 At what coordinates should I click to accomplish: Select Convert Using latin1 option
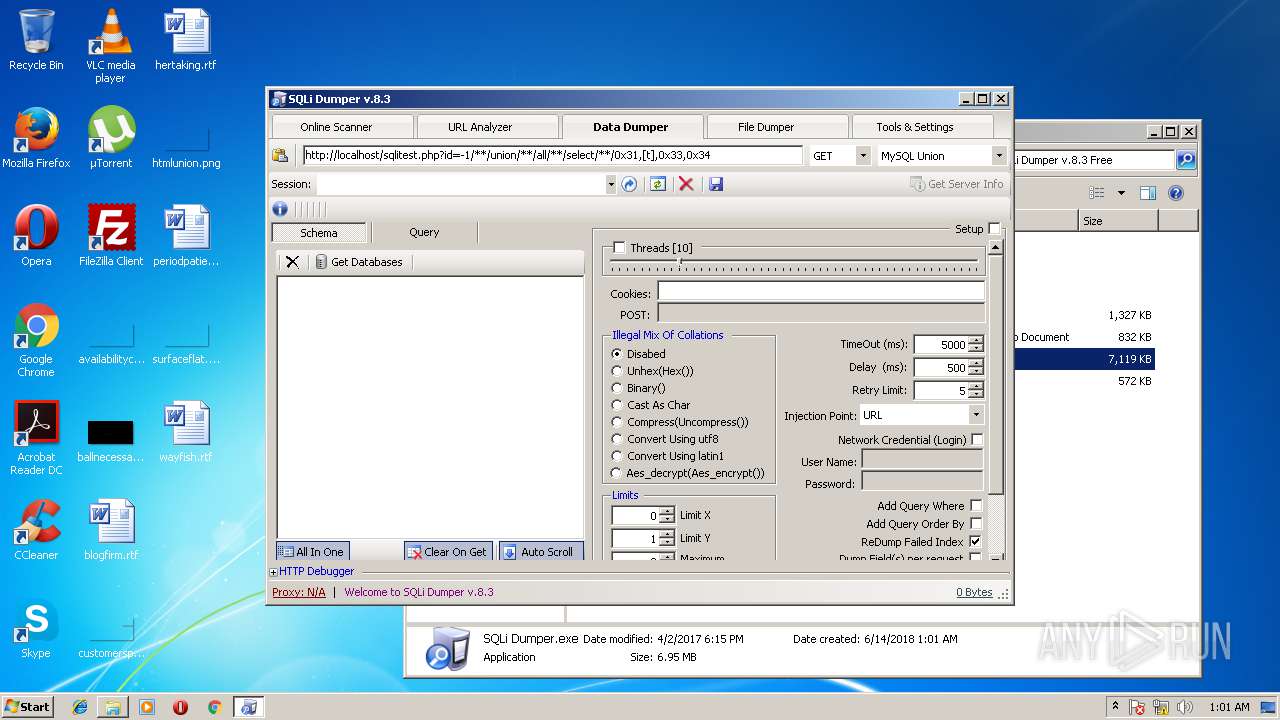(617, 456)
